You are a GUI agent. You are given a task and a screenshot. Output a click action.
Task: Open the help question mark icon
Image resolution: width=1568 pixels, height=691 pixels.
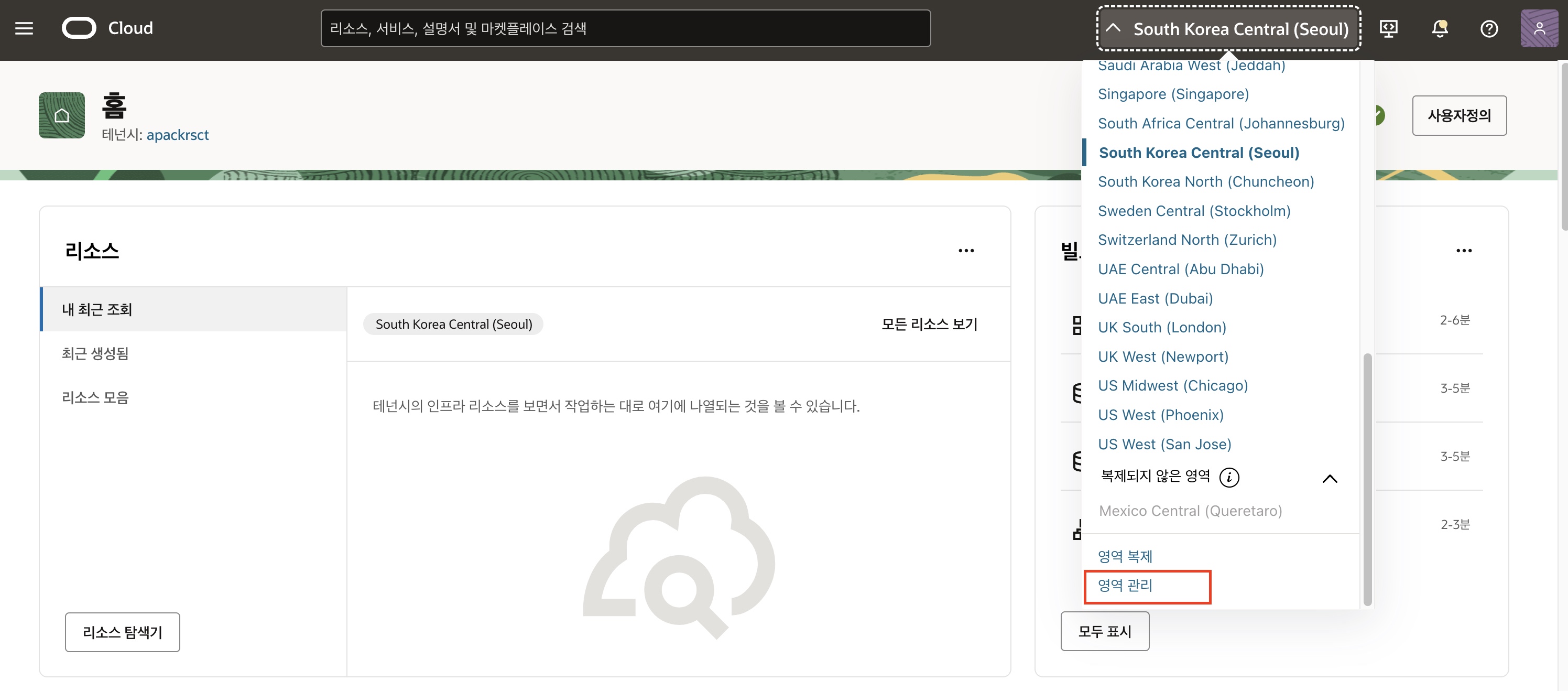[x=1489, y=28]
